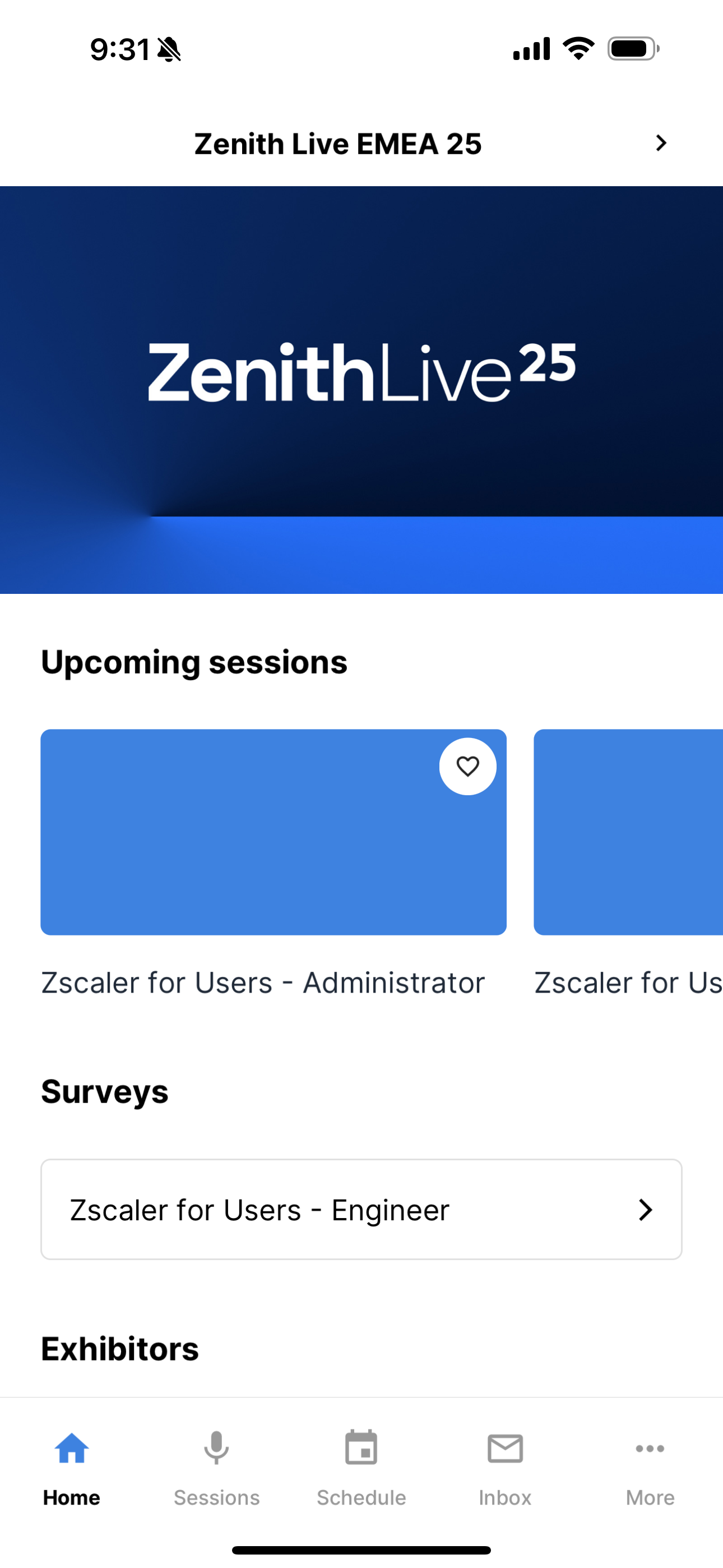Tap the Zenith Live EMEA 25 title
The height and width of the screenshot is (1568, 723).
coord(338,144)
